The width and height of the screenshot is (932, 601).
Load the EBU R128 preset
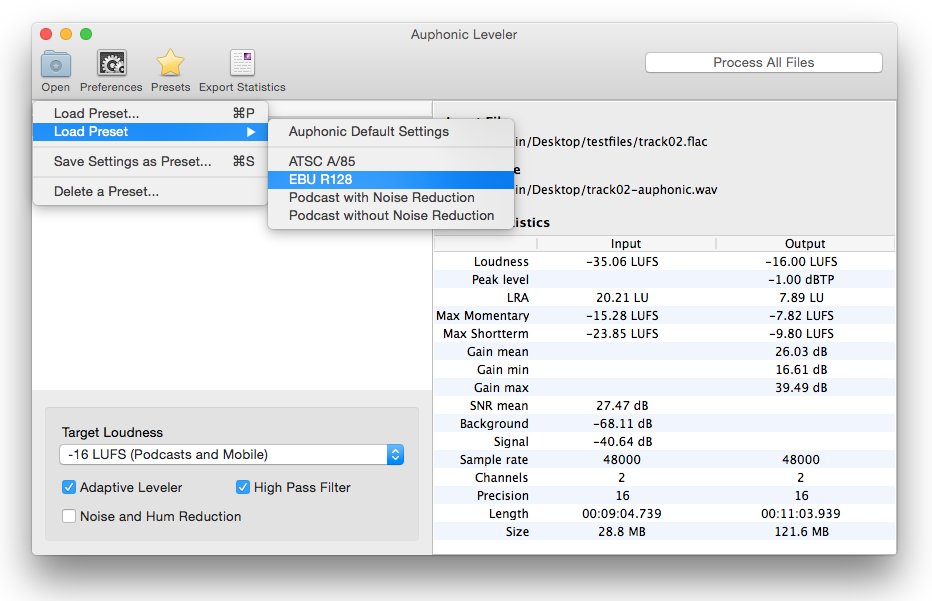click(x=391, y=179)
